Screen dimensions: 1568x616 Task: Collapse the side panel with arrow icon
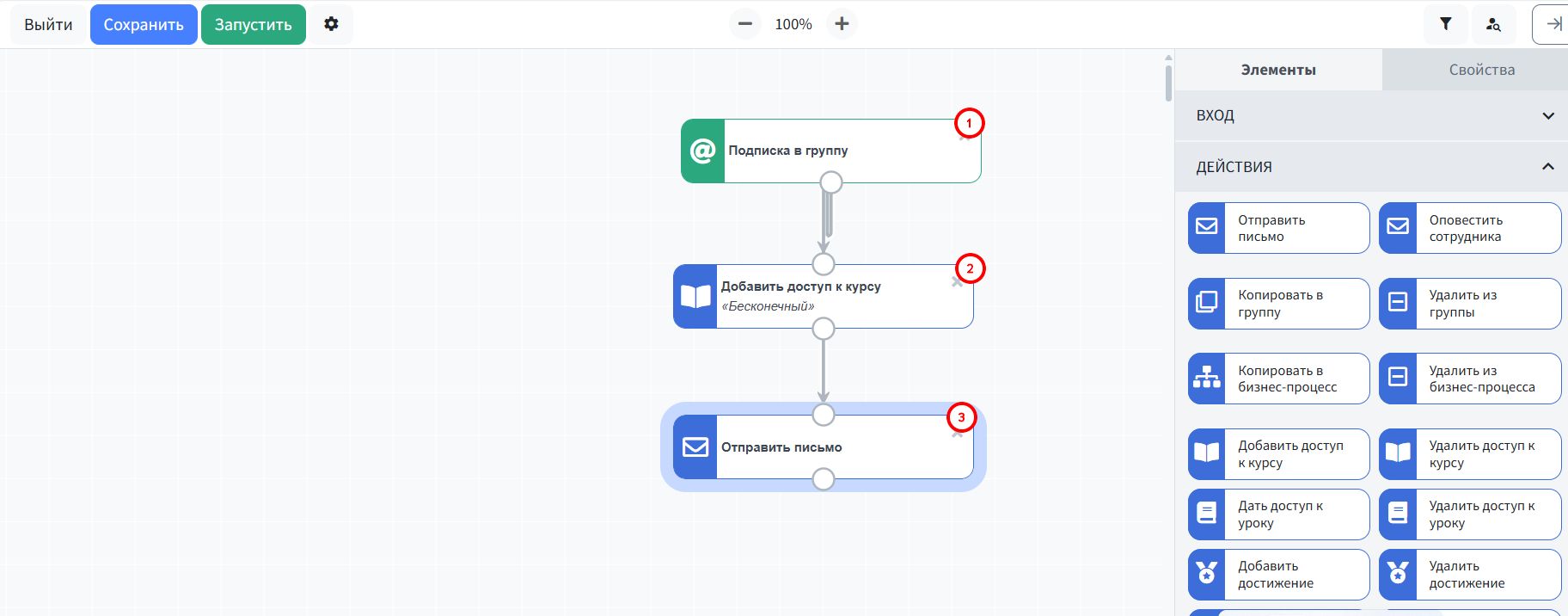tap(1553, 24)
